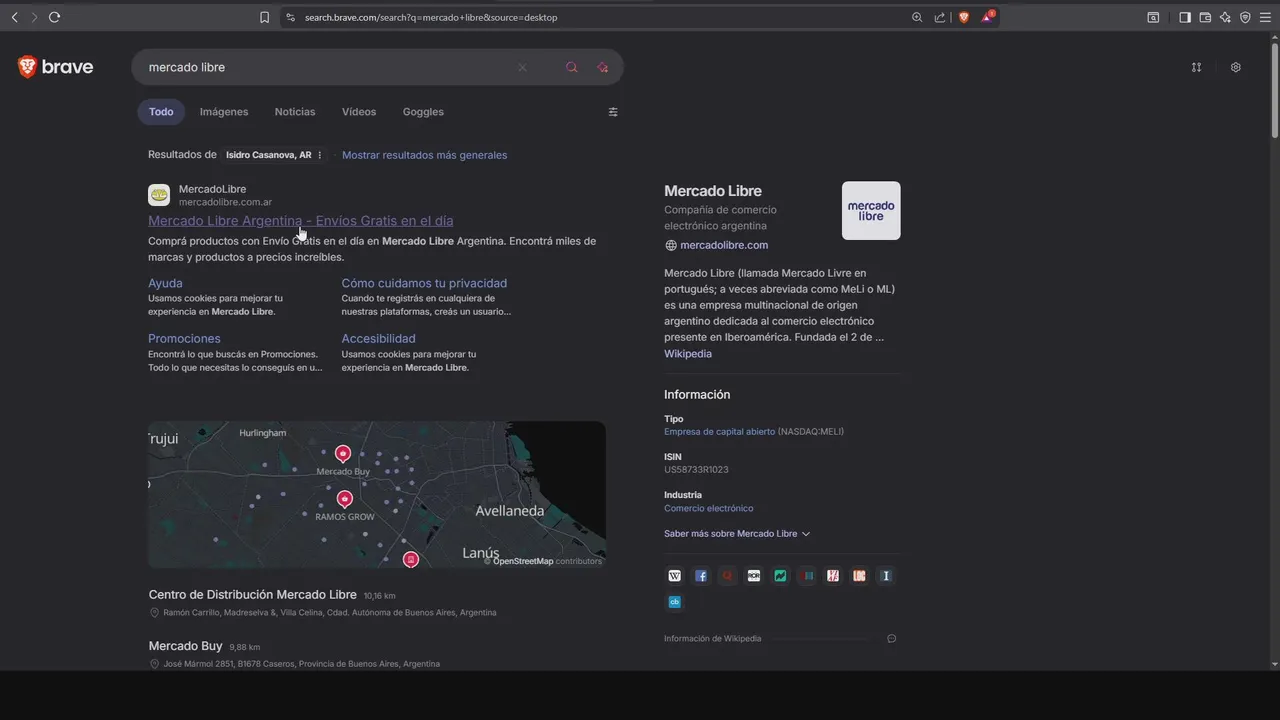Open the LOC profile icon
The width and height of the screenshot is (1280, 720).
point(859,576)
